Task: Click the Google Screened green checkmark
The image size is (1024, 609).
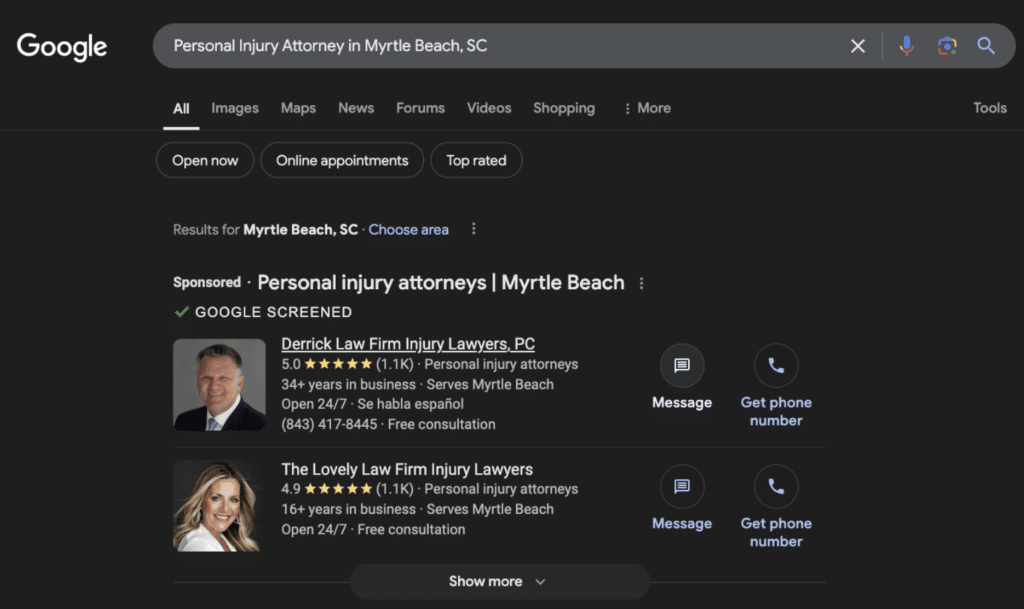Action: 182,312
